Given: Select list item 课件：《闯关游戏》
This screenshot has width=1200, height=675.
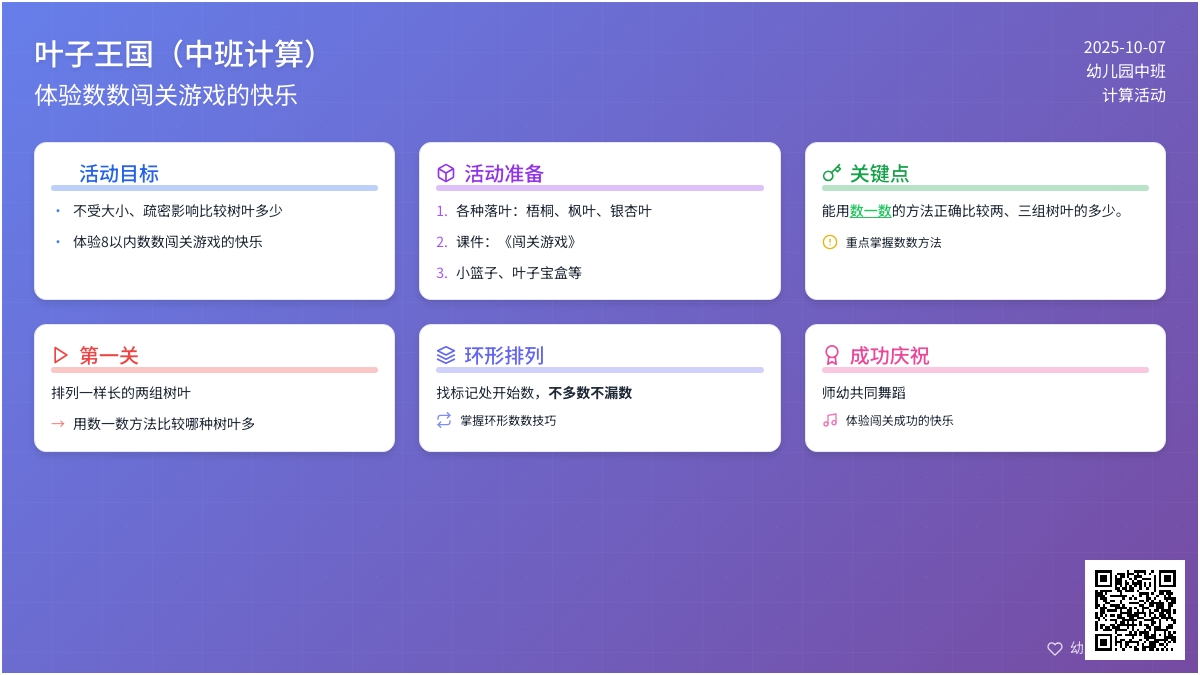Looking at the screenshot, I should point(516,242).
